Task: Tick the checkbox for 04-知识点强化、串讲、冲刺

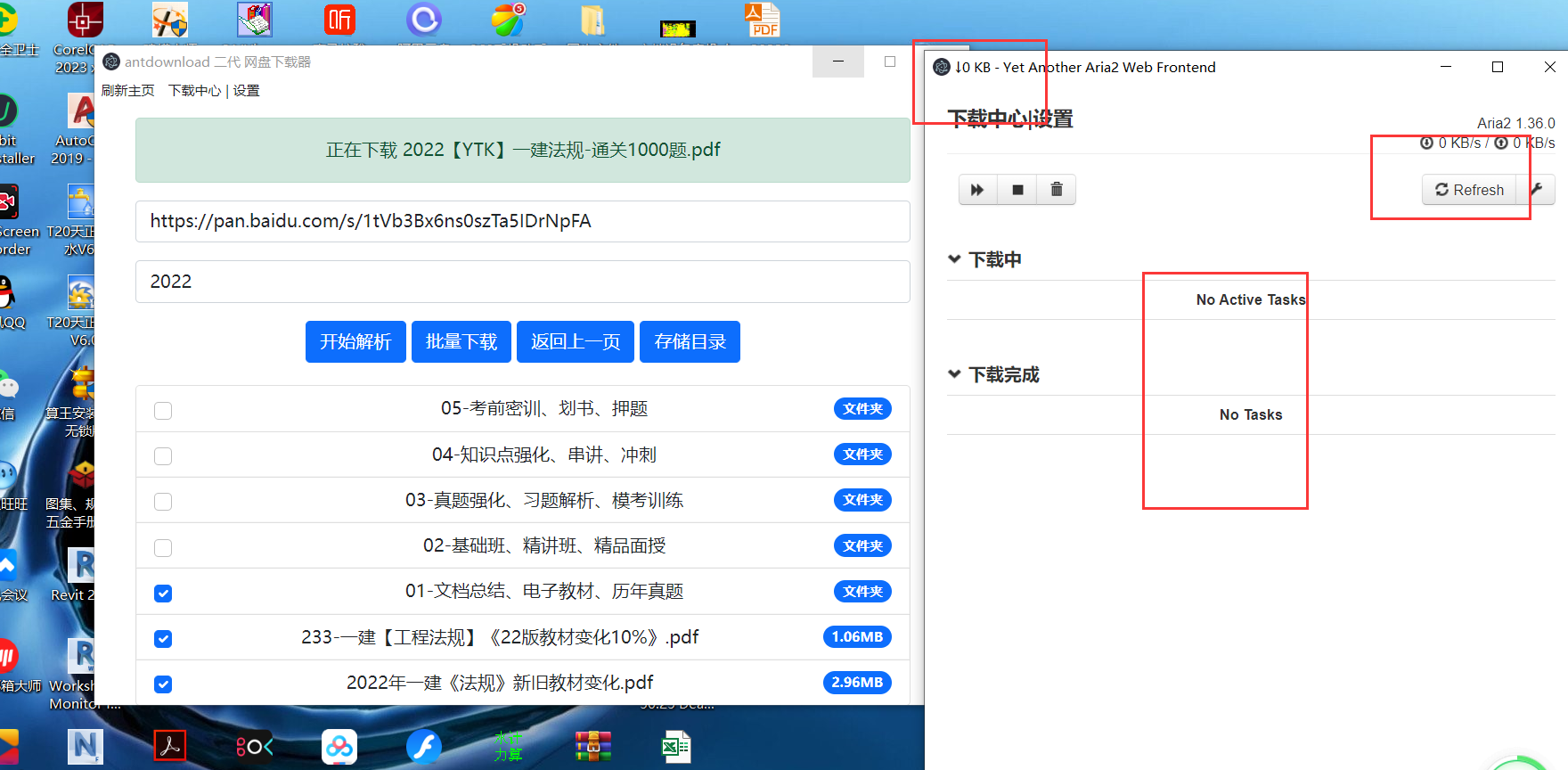Action: (x=163, y=455)
